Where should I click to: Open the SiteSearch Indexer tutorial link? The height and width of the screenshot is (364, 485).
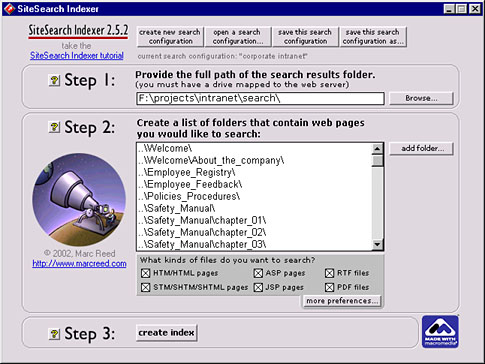[77, 55]
